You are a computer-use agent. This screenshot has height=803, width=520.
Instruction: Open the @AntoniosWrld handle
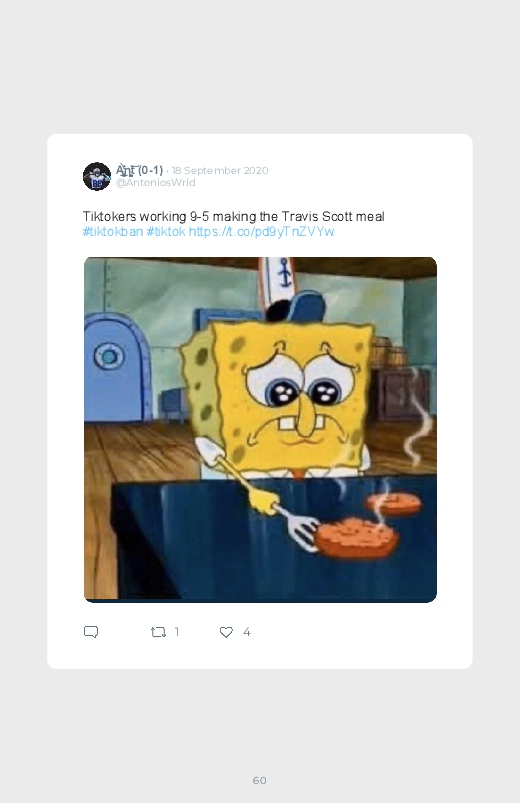pyautogui.click(x=155, y=183)
